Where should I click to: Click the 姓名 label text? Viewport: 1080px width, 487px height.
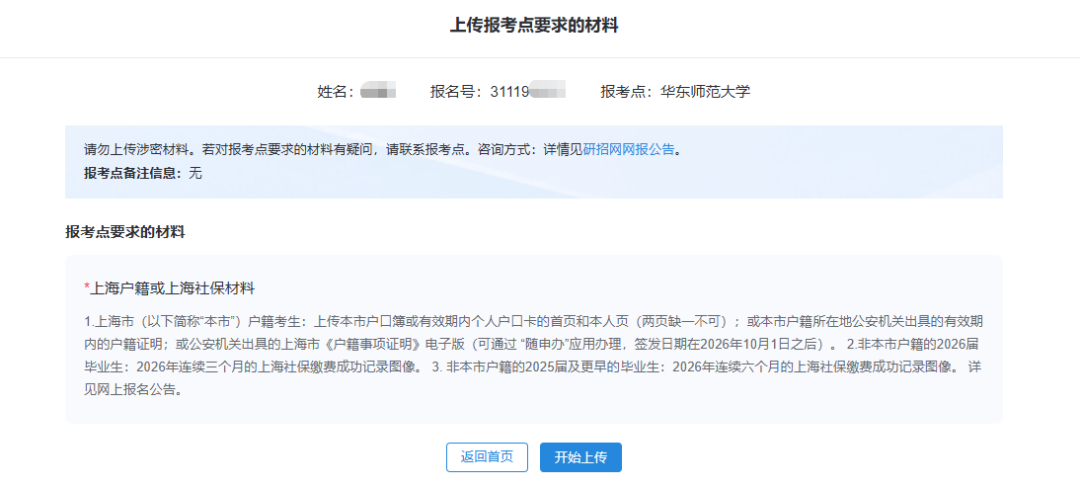pos(335,92)
